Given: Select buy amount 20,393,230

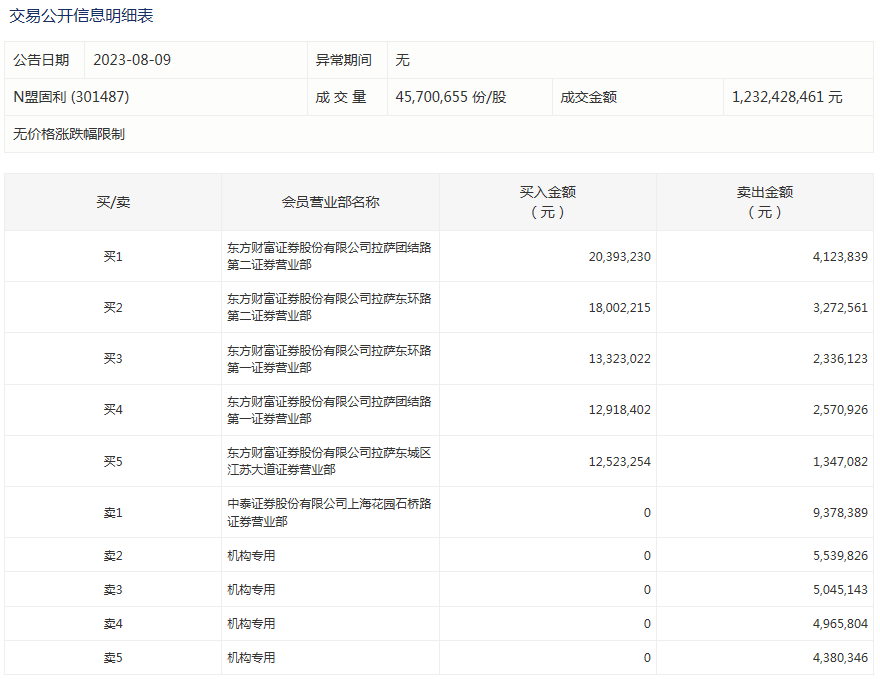Looking at the screenshot, I should click(x=620, y=257).
